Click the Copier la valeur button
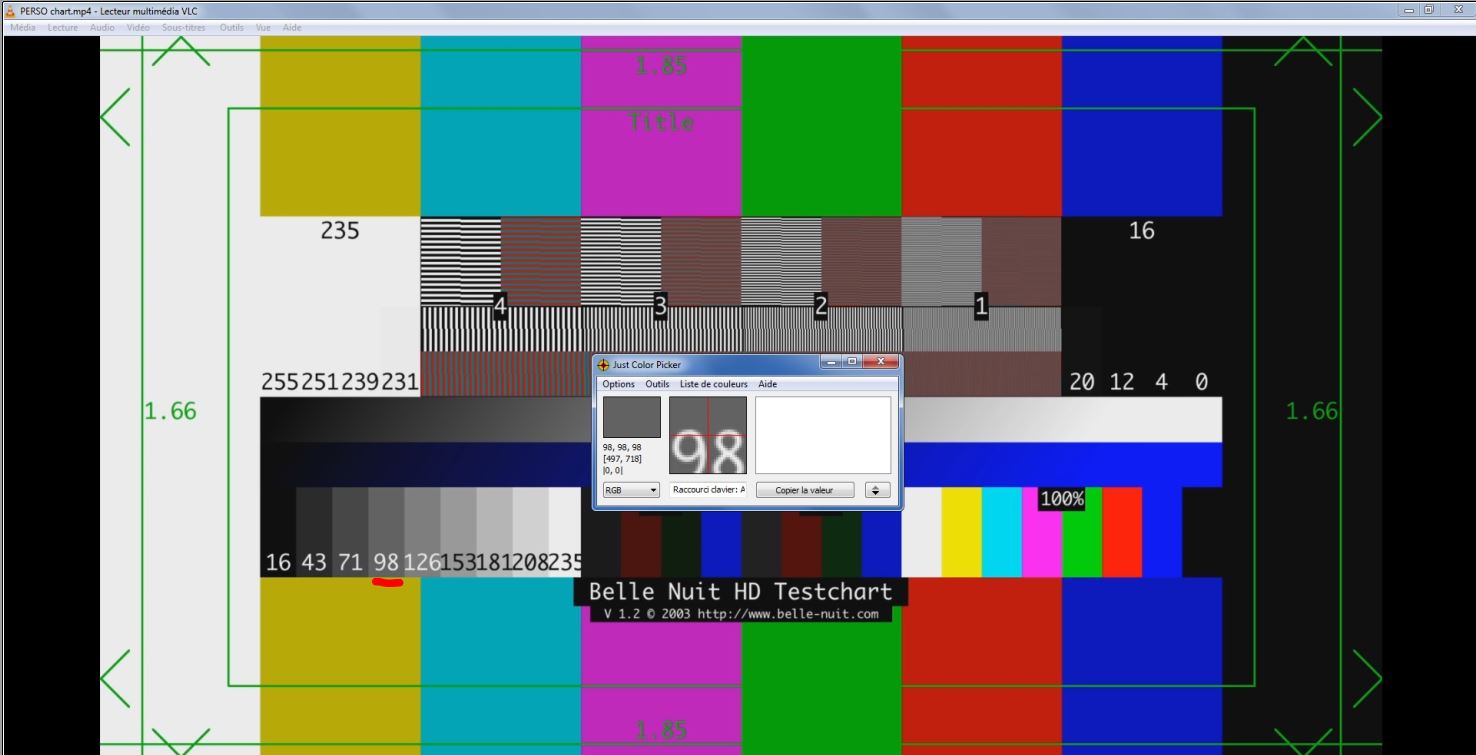Screen dimensions: 1476x755 (804, 490)
